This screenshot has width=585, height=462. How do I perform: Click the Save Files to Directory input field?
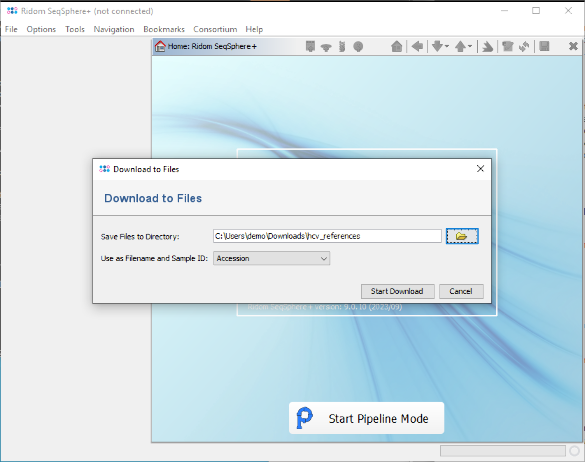click(x=327, y=236)
